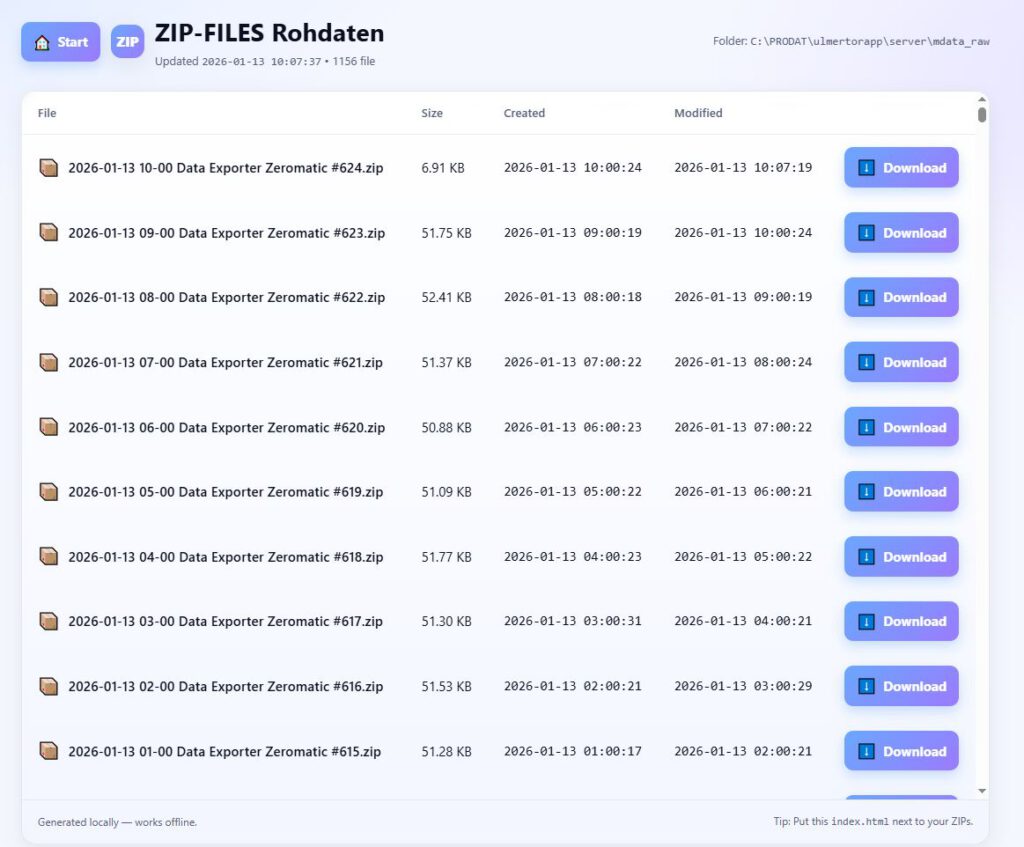Click download arrow icon for #617.zip row

[x=867, y=621]
